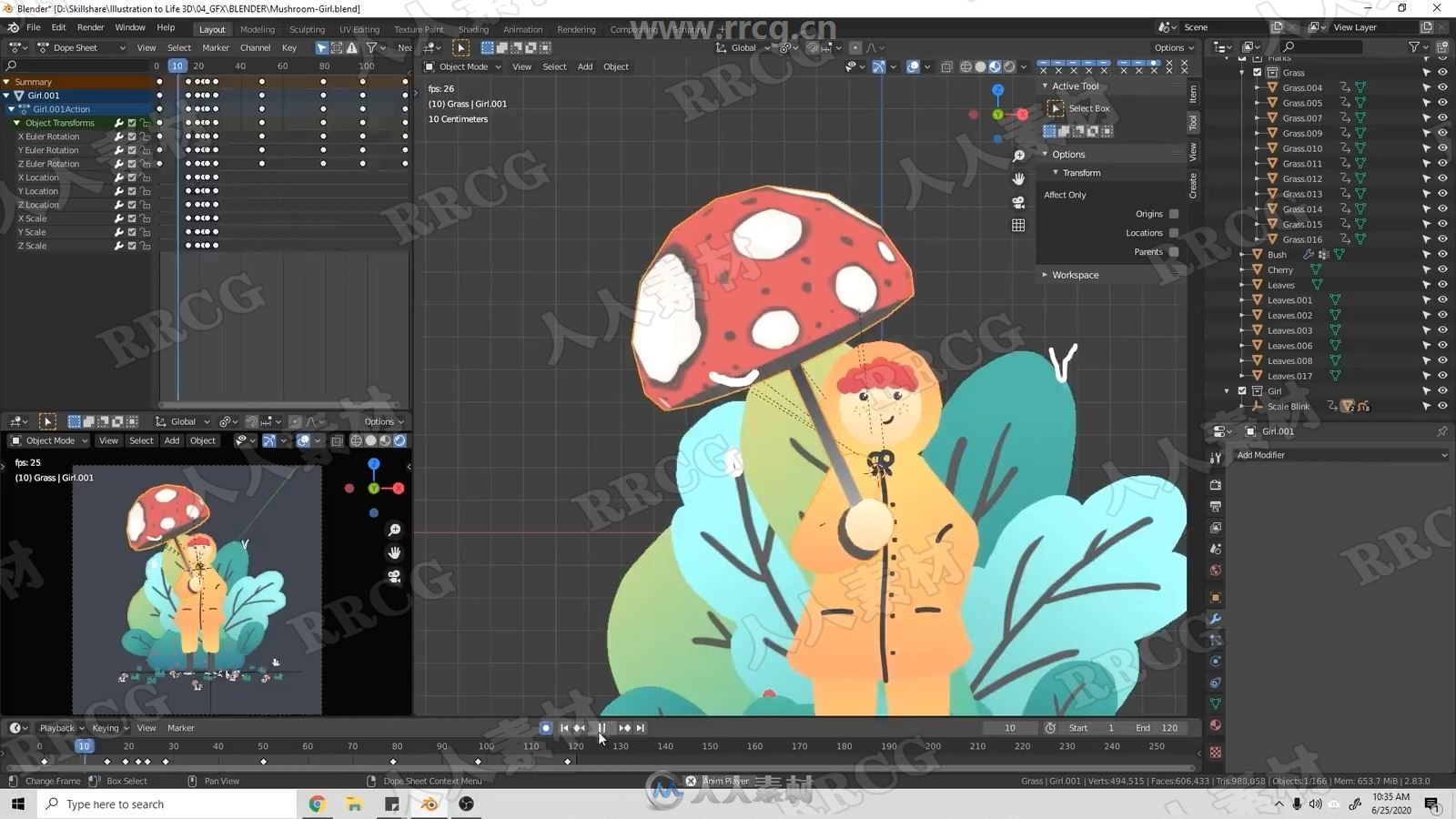Open the Scene properties tab icon

tap(1215, 549)
